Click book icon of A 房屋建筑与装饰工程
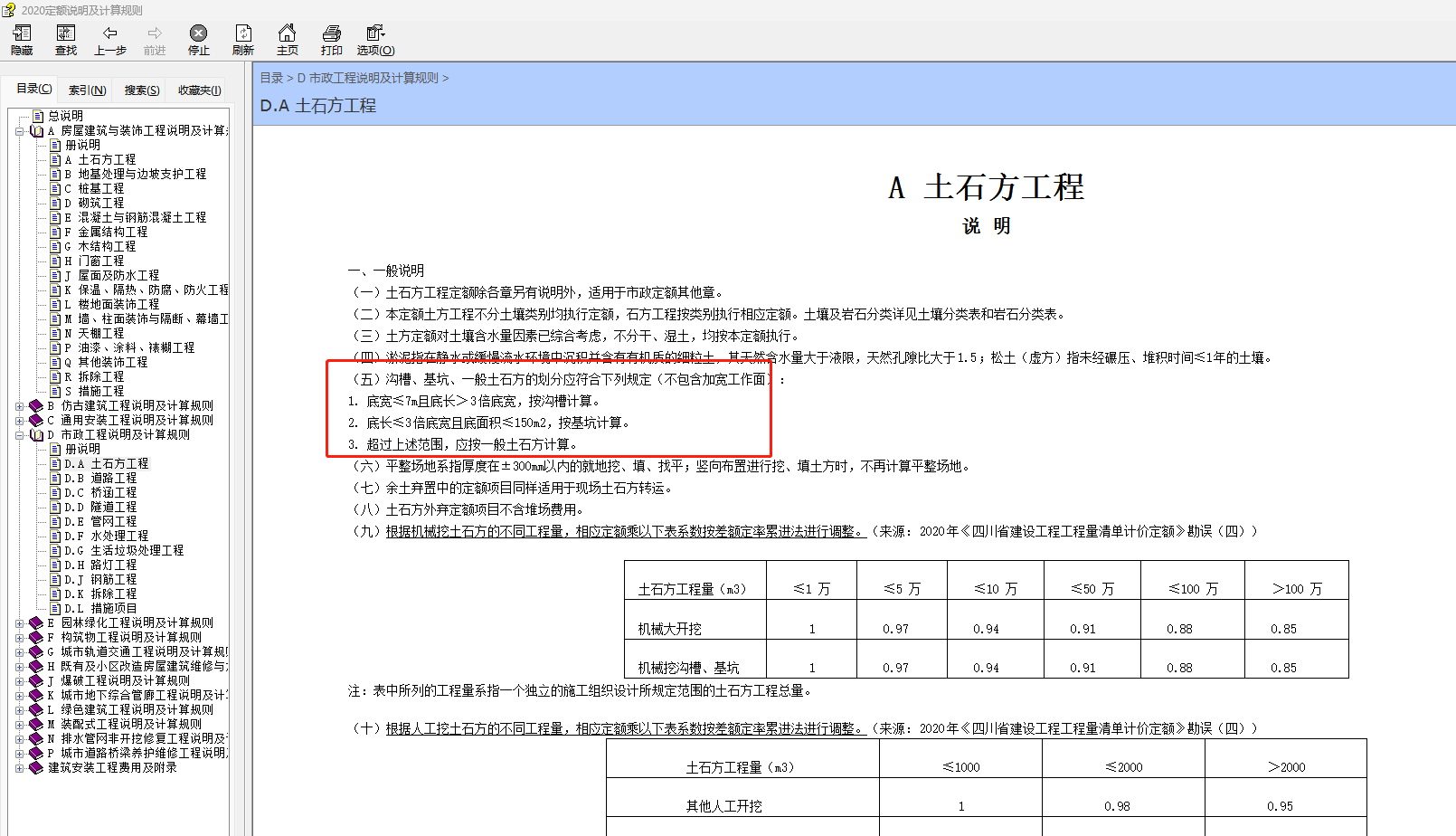 click(x=37, y=130)
